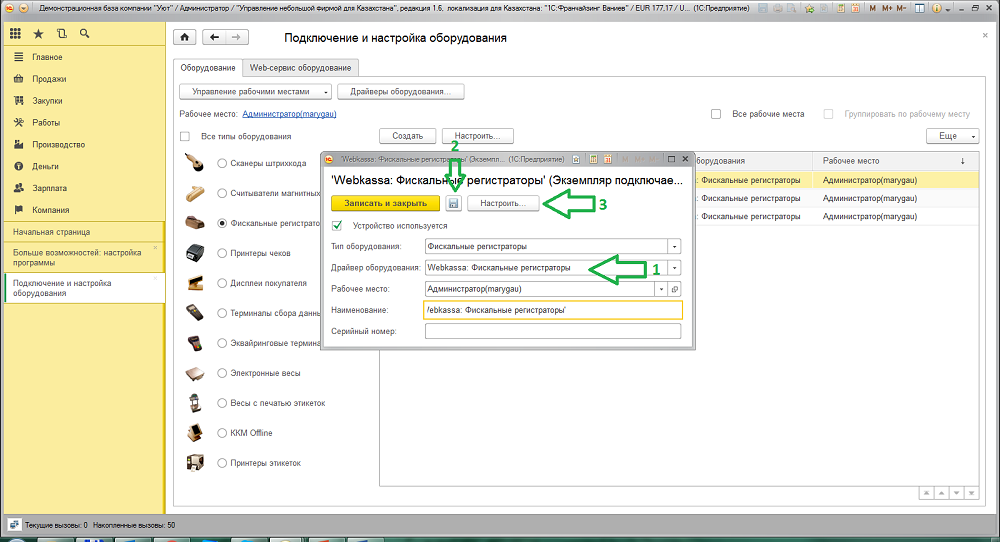The width and height of the screenshot is (1000, 542).
Task: Click Настроить button above equipment list
Action: coord(478,136)
